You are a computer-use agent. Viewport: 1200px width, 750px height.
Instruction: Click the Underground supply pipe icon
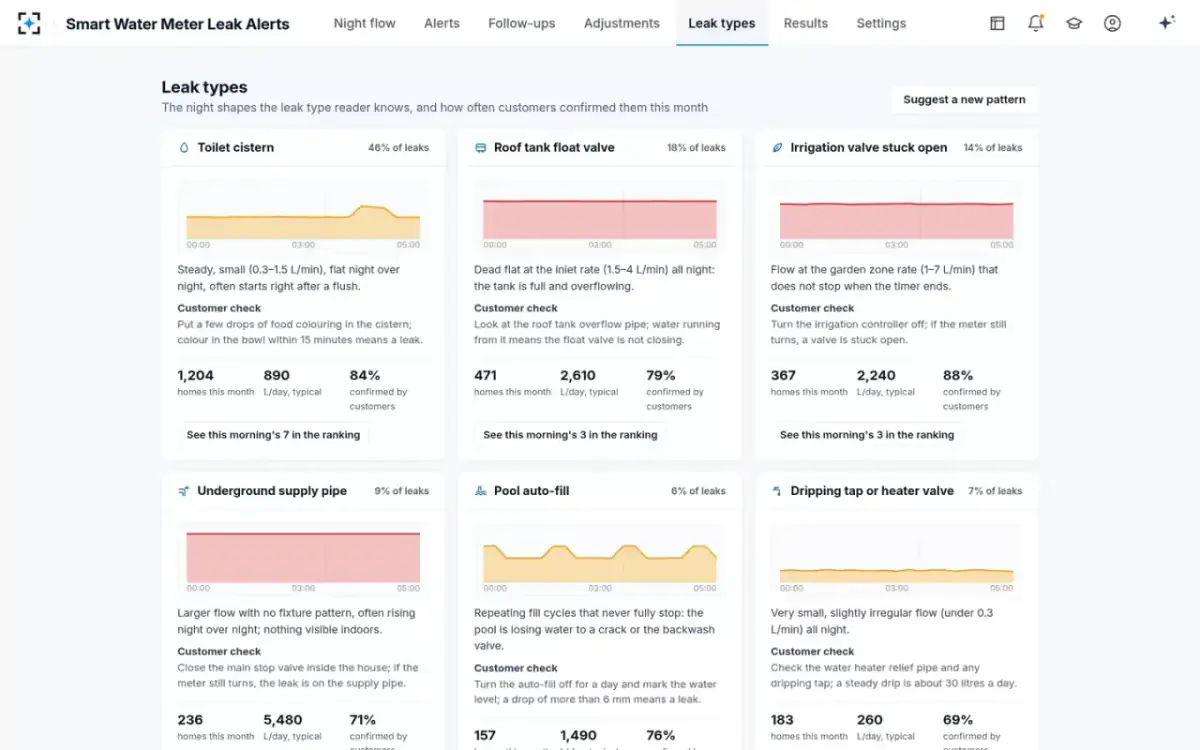coord(184,491)
